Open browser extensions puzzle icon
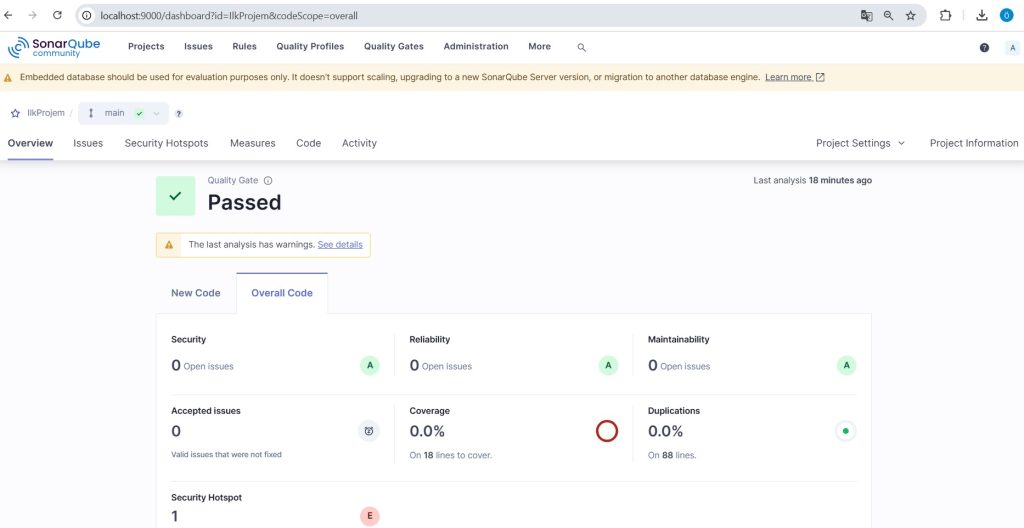This screenshot has width=1024, height=528. click(x=945, y=16)
